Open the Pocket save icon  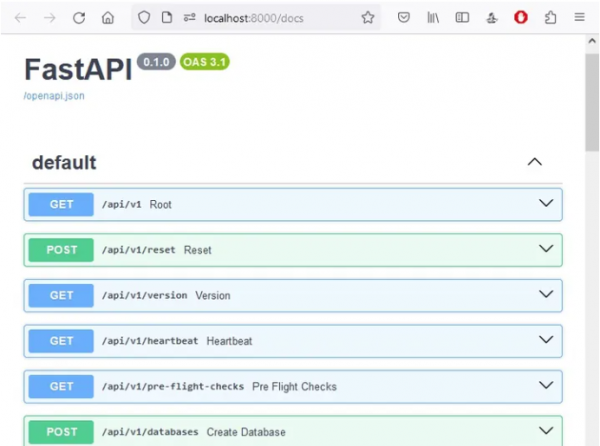(x=404, y=18)
